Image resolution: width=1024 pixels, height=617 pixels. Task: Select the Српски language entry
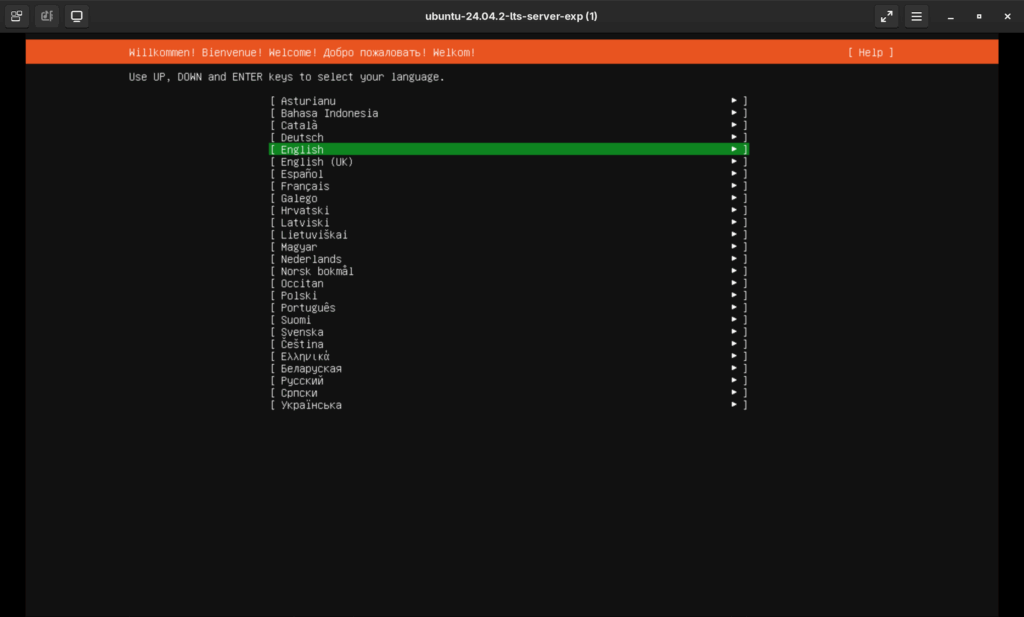click(509, 393)
